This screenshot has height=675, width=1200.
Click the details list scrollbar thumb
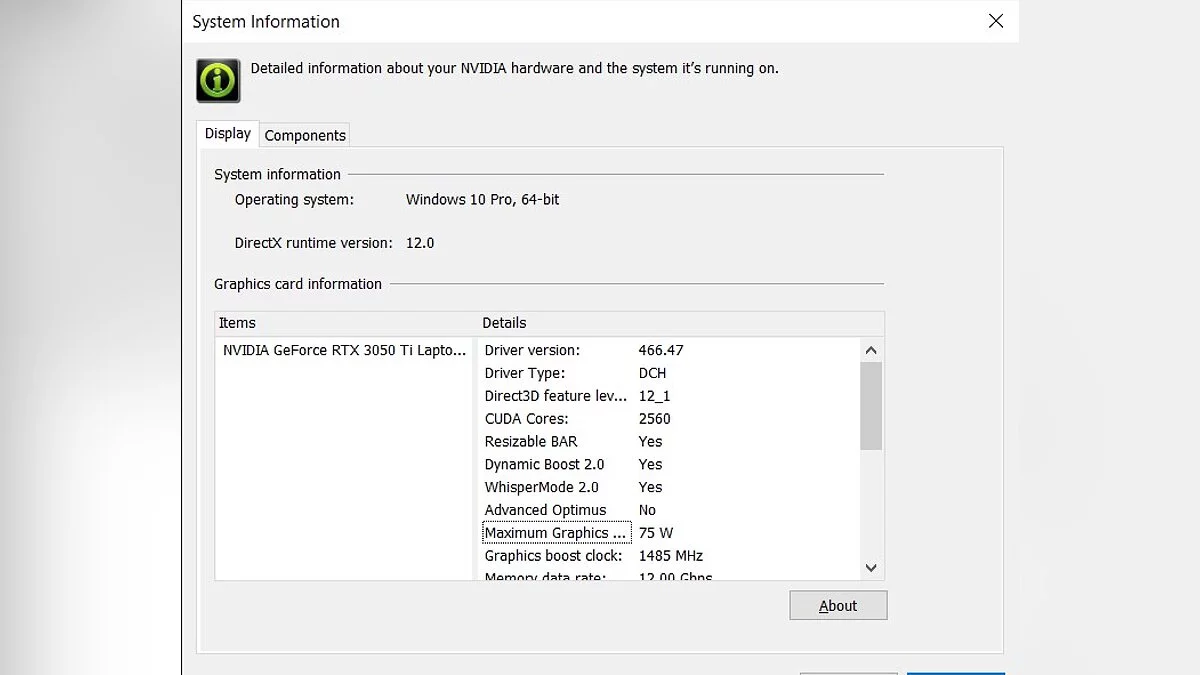871,405
